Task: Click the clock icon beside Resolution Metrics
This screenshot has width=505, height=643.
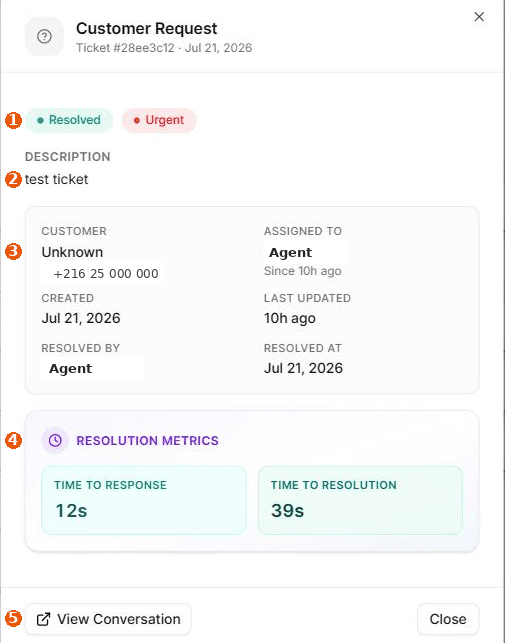Action: 55,440
